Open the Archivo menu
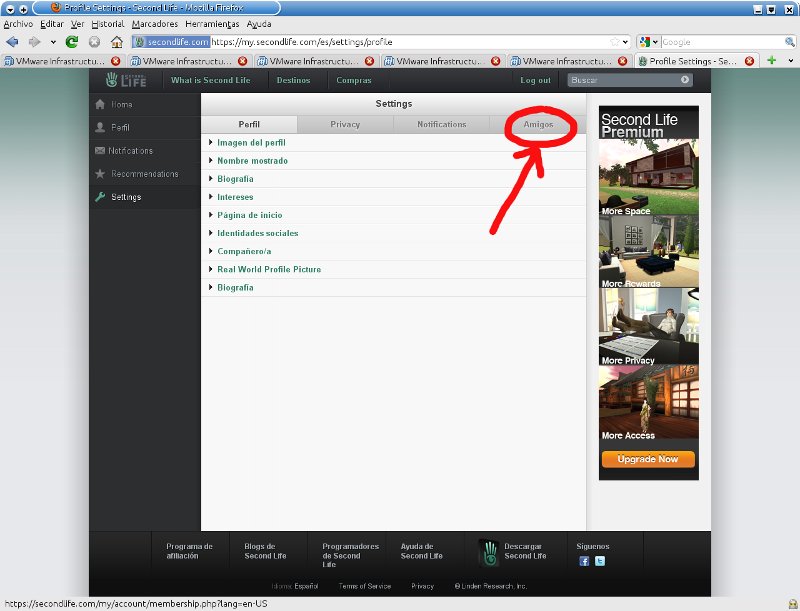This screenshot has height=611, width=800. click(x=18, y=24)
